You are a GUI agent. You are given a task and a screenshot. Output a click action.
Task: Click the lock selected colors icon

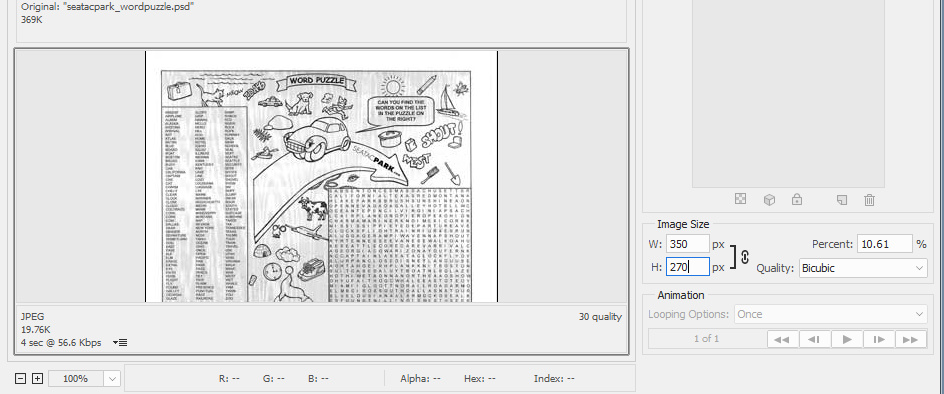797,199
